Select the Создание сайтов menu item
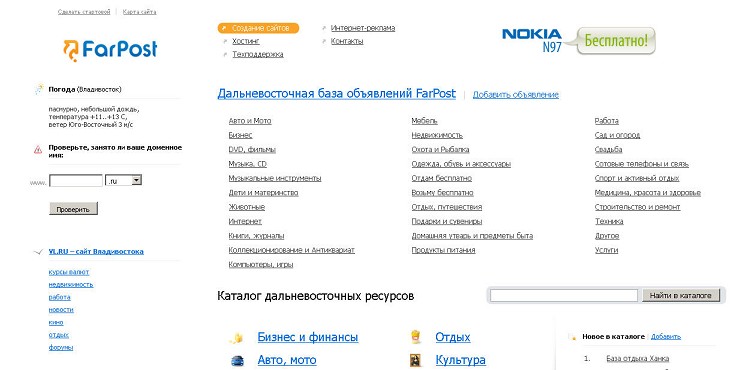743x370 pixels. pos(258,28)
